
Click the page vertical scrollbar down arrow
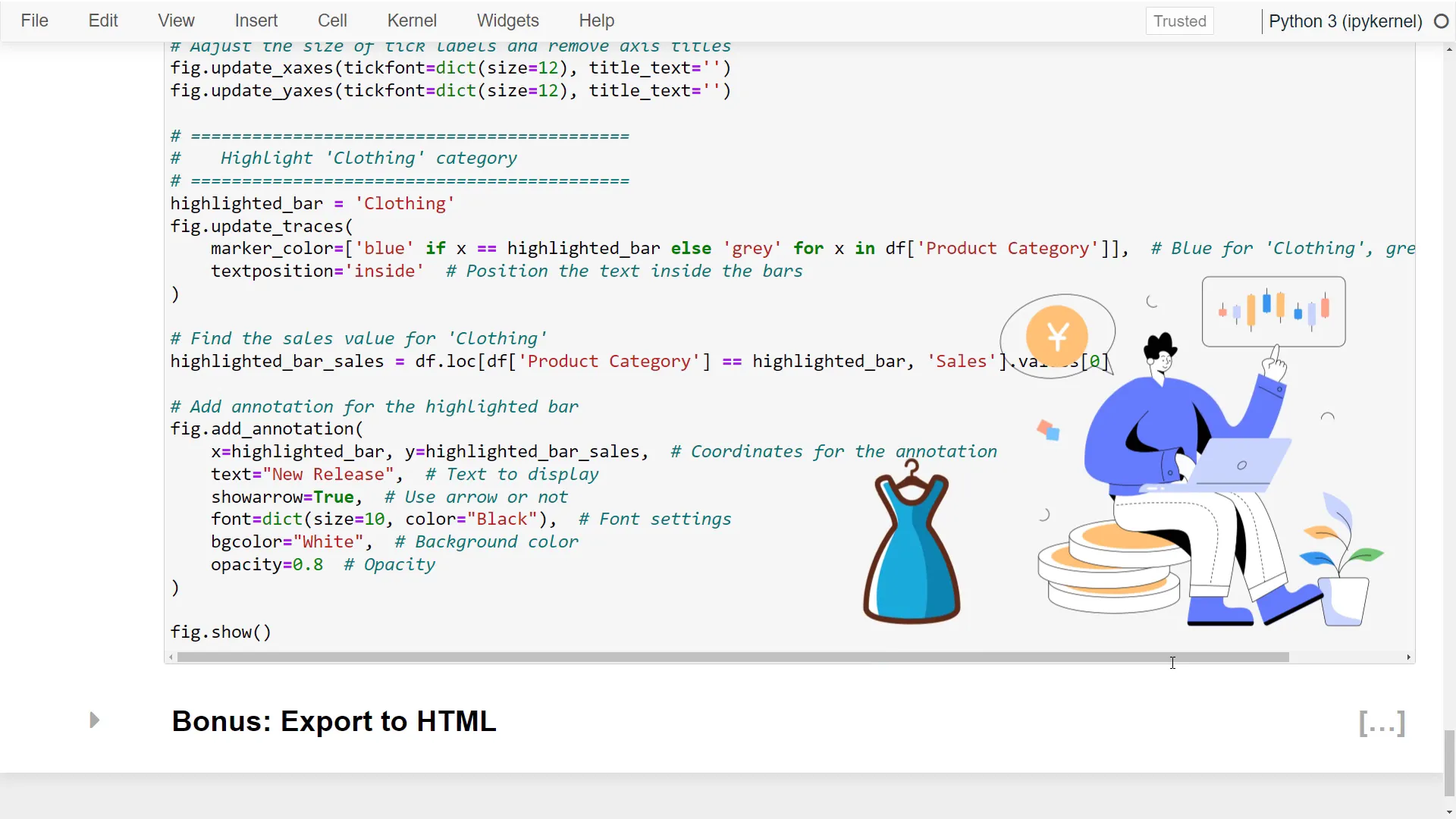[x=1449, y=812]
